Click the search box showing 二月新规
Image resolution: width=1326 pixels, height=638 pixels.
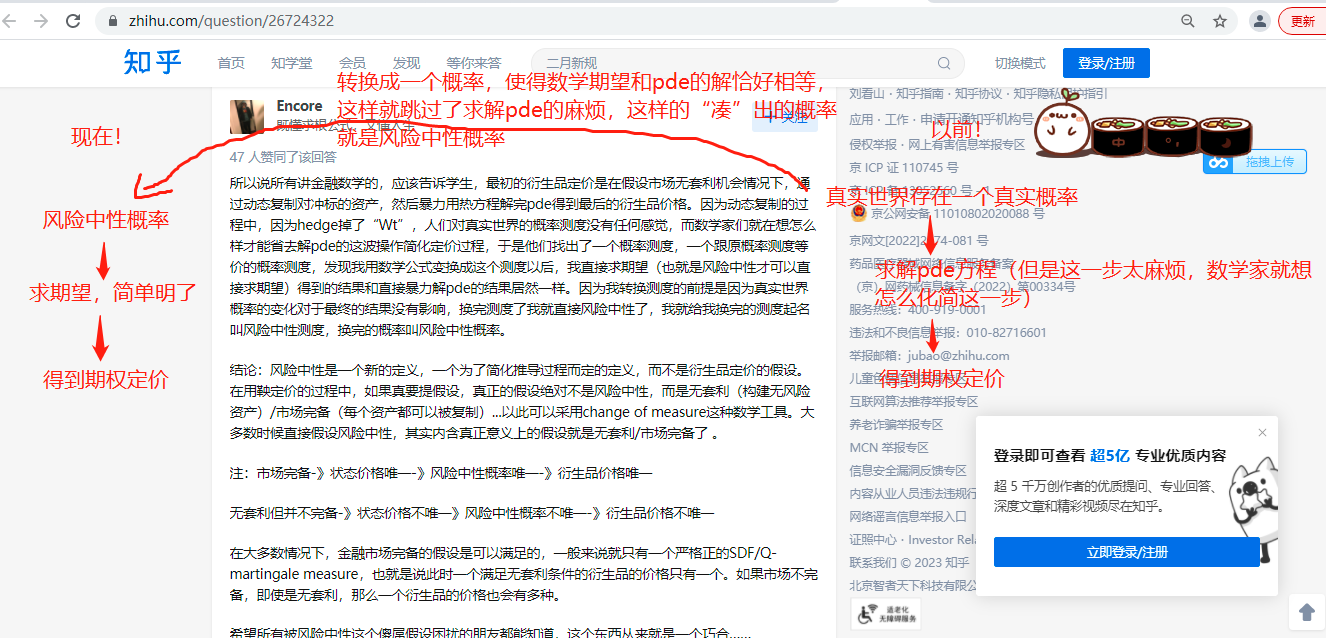coord(747,63)
